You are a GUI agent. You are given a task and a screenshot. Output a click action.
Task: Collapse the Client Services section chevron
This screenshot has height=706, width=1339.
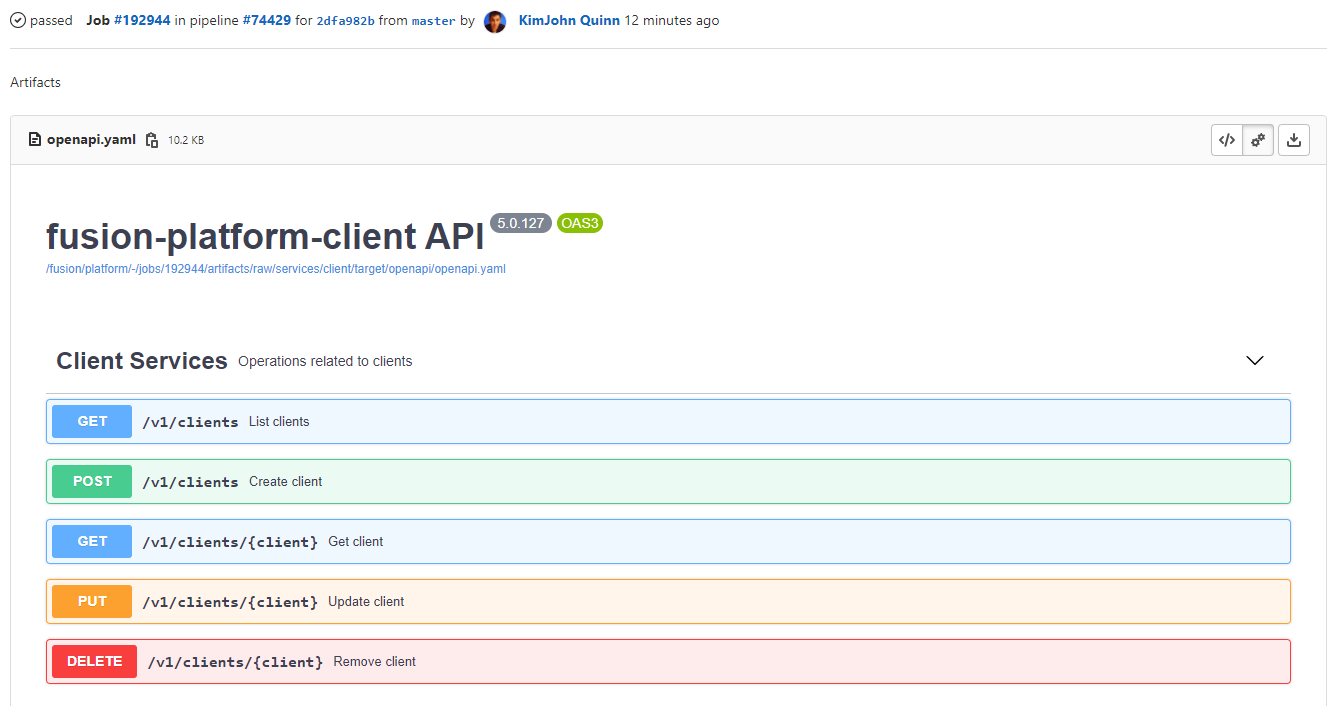pos(1255,360)
